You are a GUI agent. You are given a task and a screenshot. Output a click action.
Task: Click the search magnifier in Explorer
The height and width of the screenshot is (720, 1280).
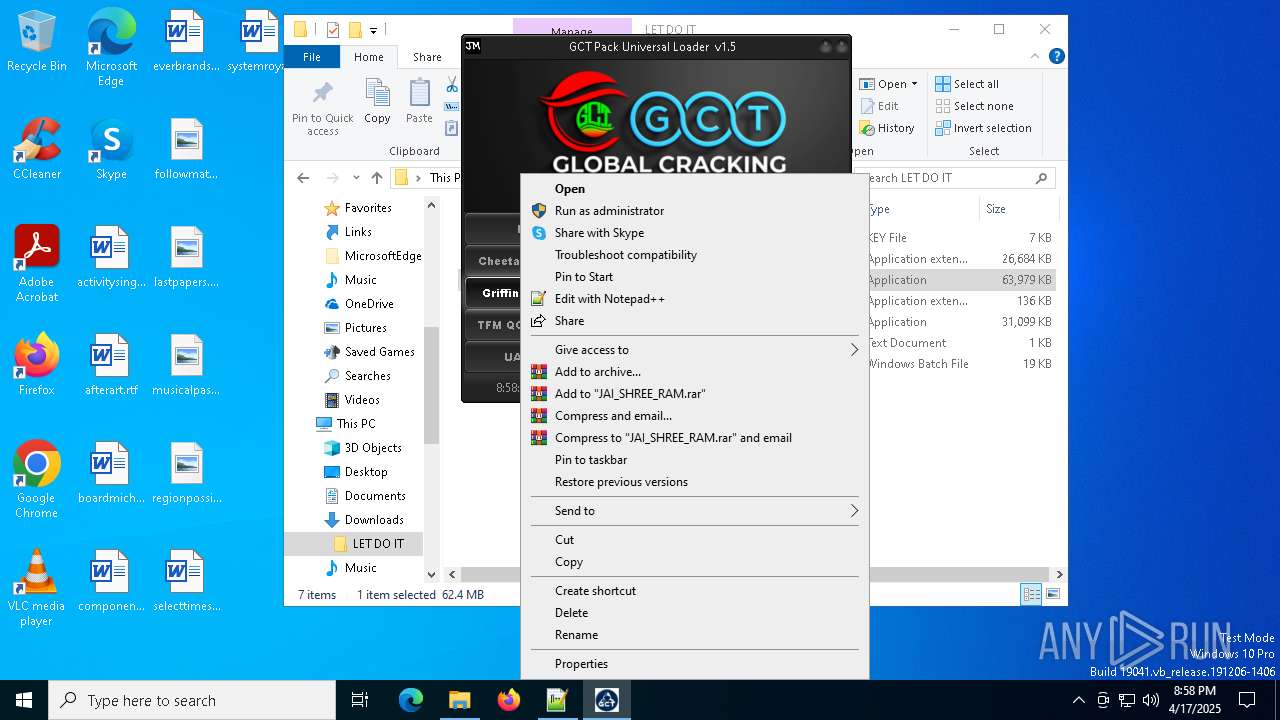tap(1041, 178)
